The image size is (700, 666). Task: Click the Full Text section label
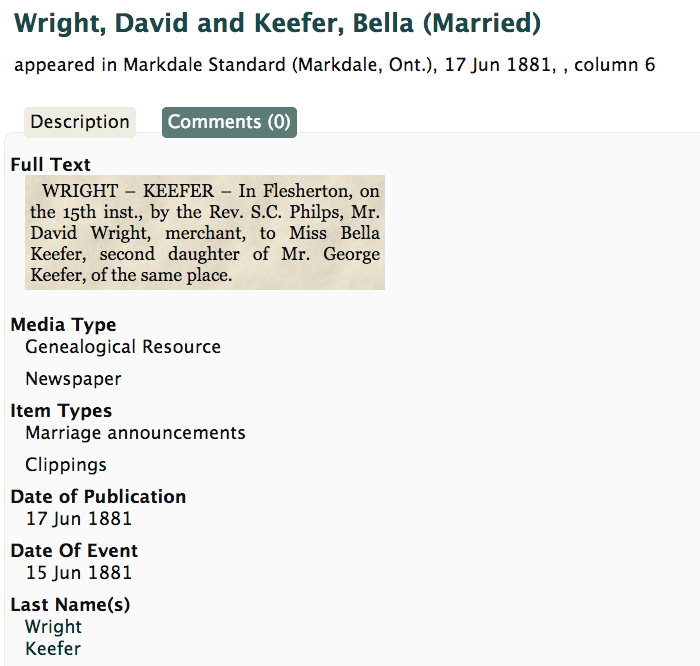(x=50, y=165)
